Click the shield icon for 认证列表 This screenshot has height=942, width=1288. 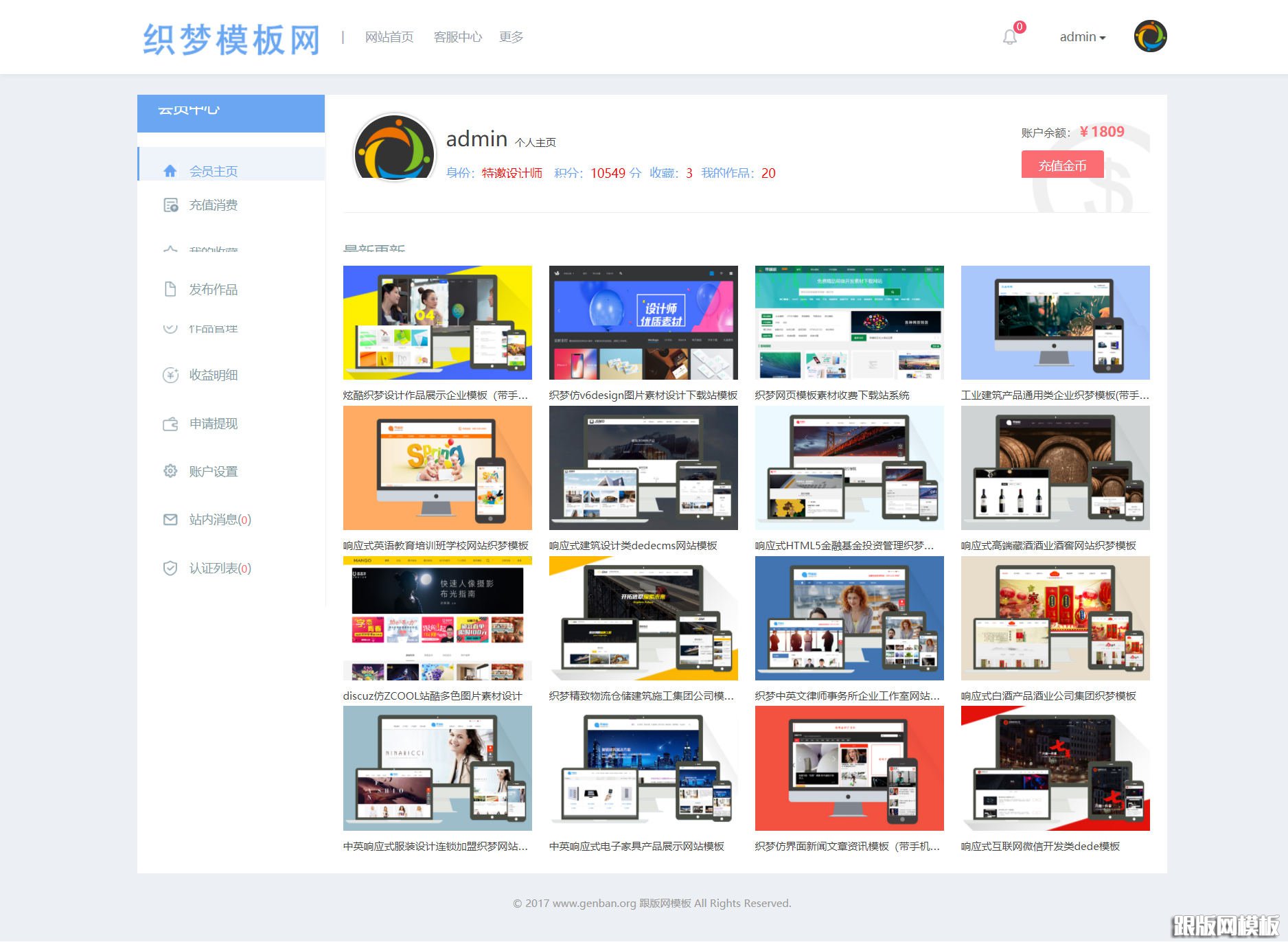point(170,568)
